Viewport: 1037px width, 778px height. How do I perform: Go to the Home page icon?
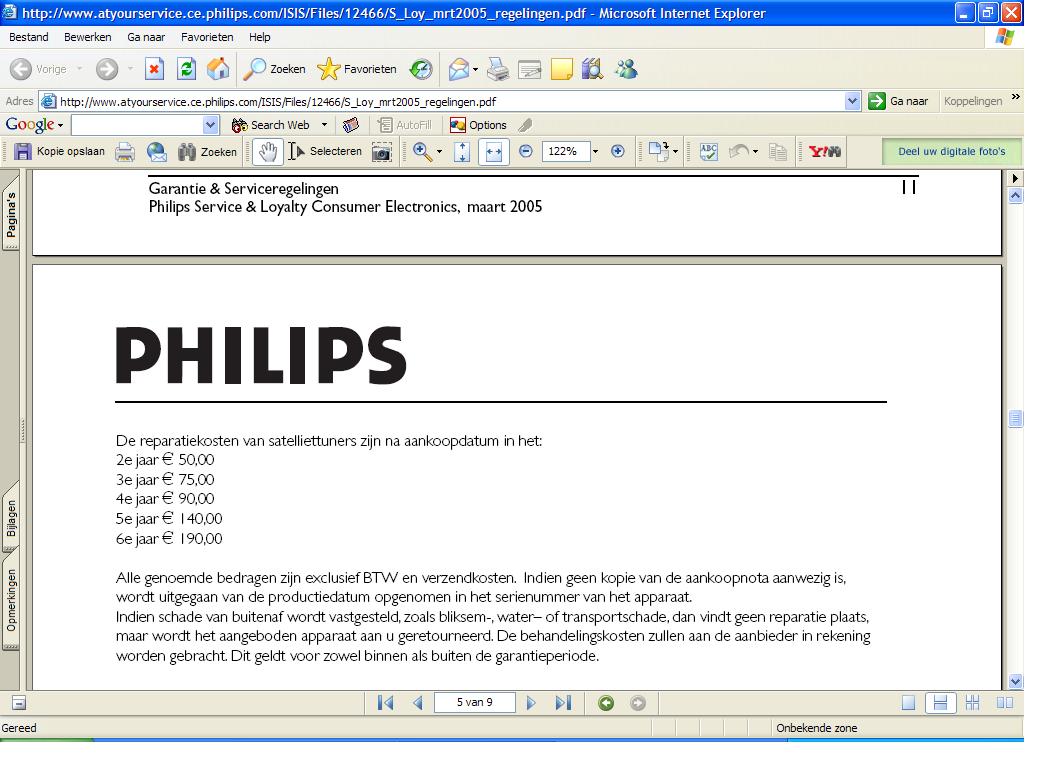pyautogui.click(x=218, y=69)
